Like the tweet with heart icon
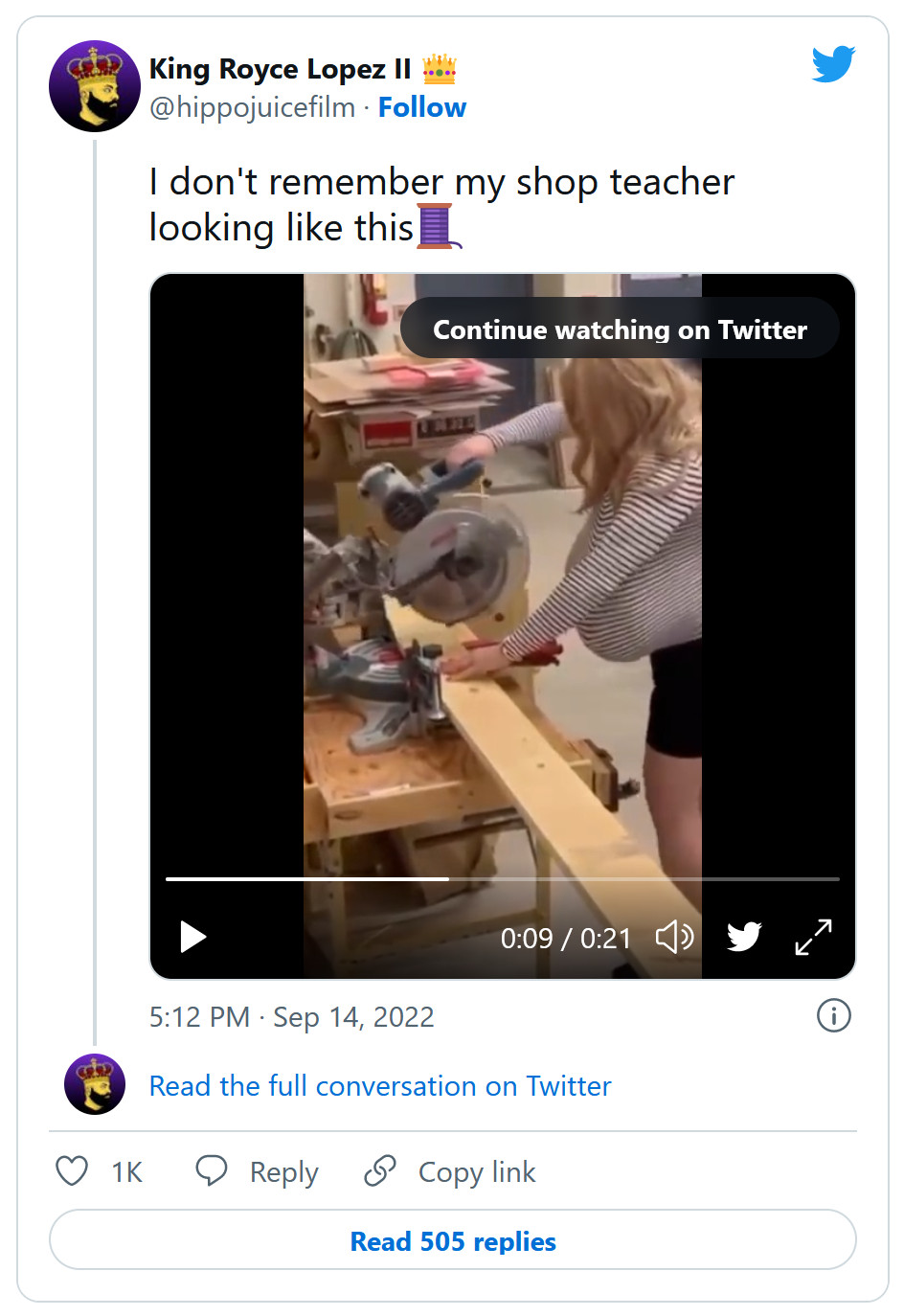904x1316 pixels. [x=72, y=1170]
